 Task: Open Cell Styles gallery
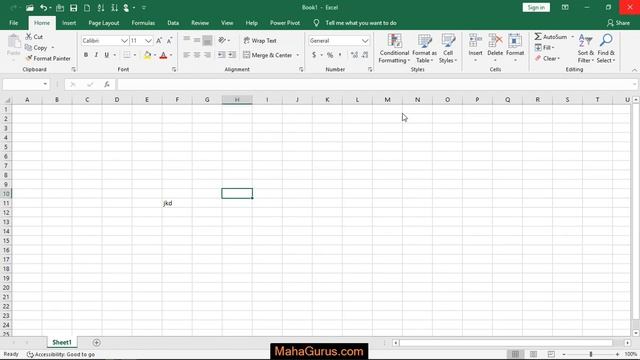[x=448, y=49]
